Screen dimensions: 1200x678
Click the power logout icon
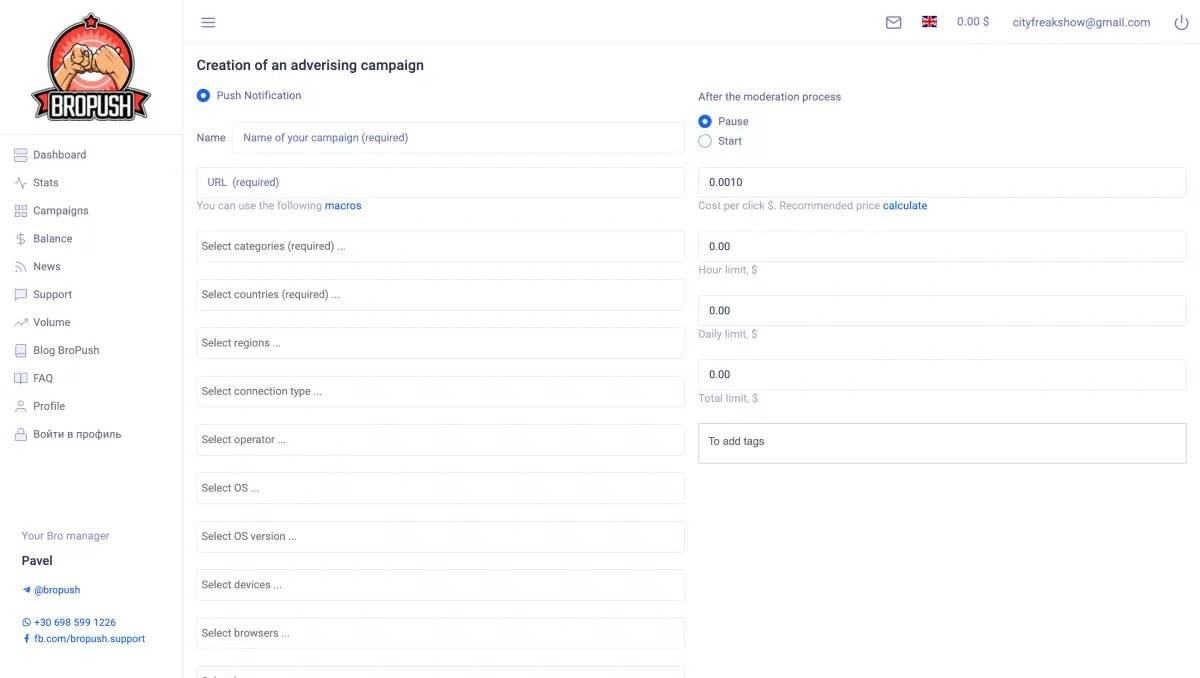pos(1181,22)
